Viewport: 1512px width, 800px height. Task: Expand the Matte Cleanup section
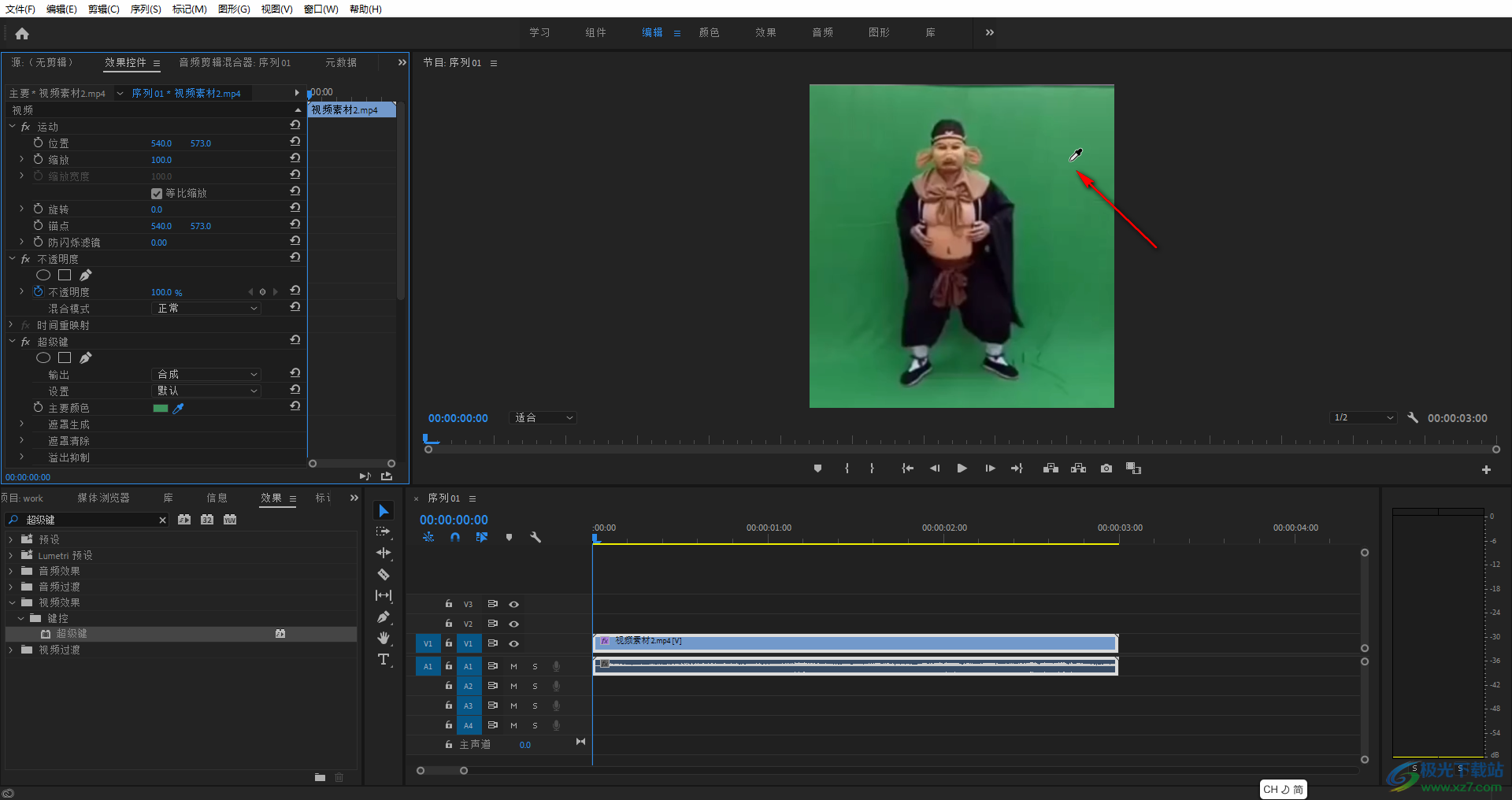pos(21,440)
